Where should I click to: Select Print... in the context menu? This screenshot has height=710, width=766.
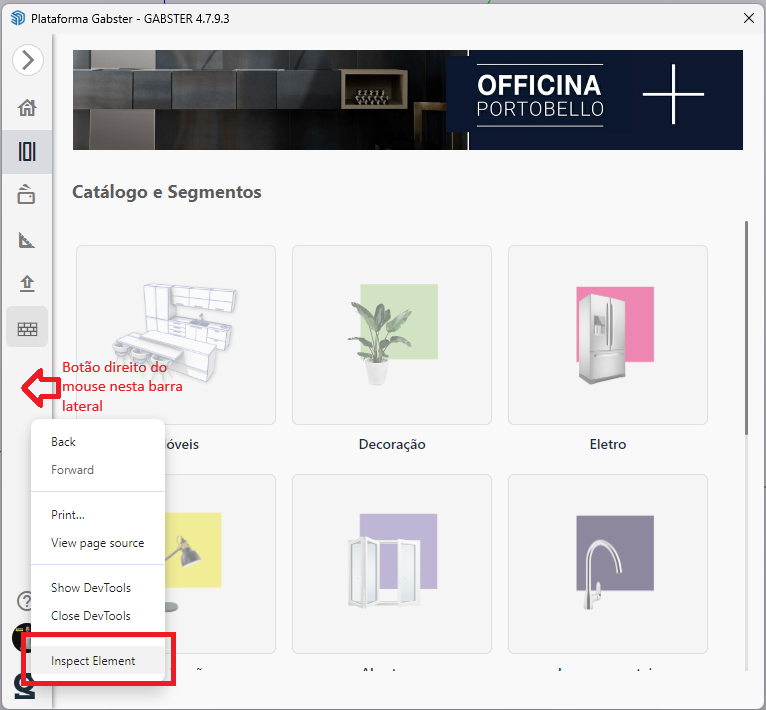pyautogui.click(x=68, y=515)
